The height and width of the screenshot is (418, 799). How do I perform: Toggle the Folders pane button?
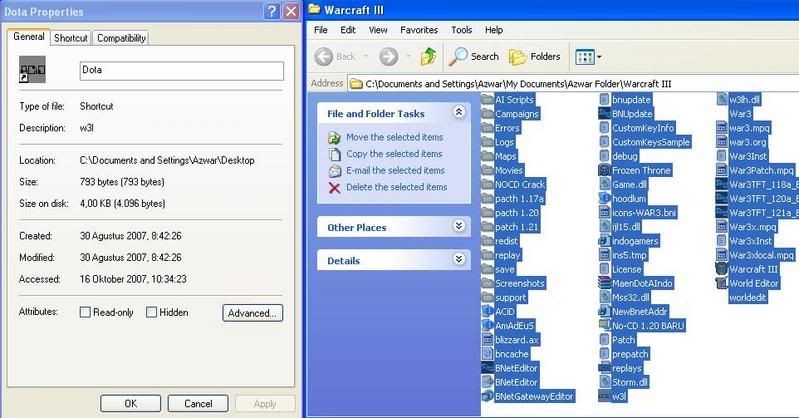(x=535, y=57)
